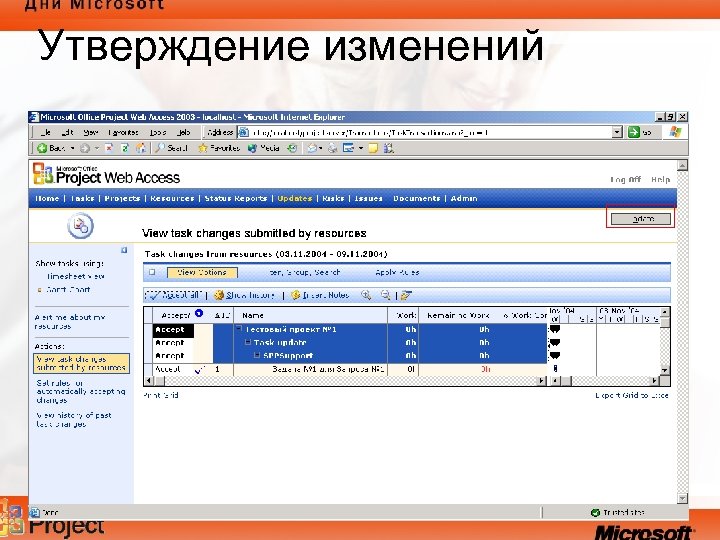Image resolution: width=720 pixels, height=540 pixels.
Task: Click the round Updates page icon
Action: pyautogui.click(x=80, y=225)
